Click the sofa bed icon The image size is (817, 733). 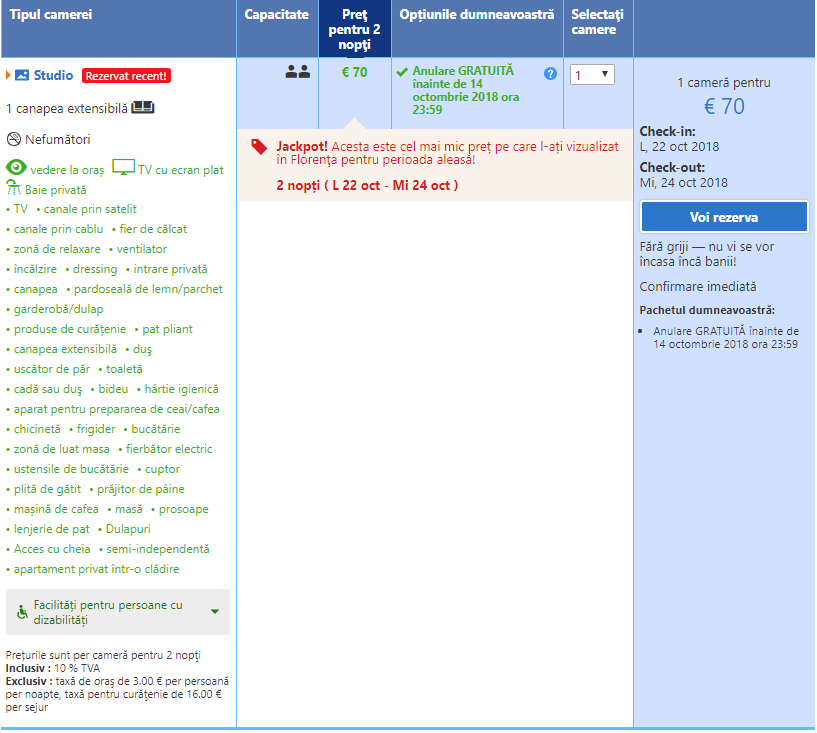point(142,107)
